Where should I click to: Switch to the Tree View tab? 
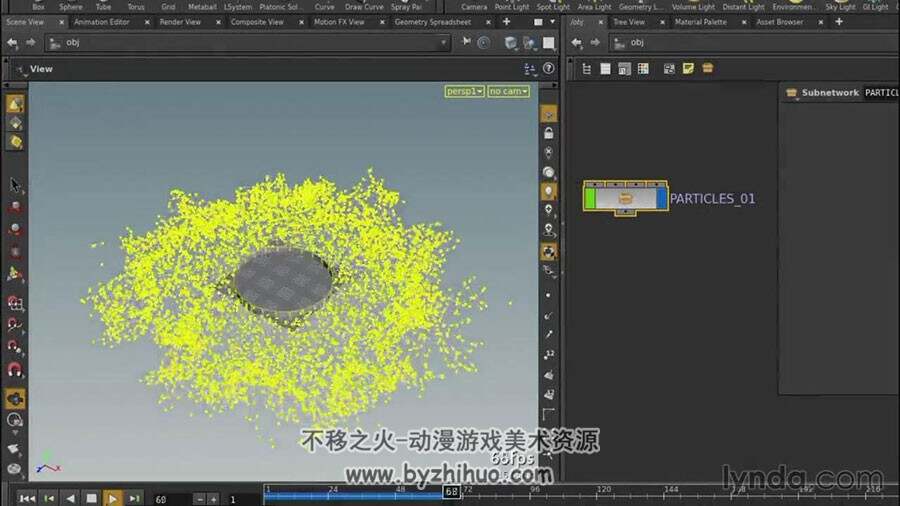coord(629,22)
